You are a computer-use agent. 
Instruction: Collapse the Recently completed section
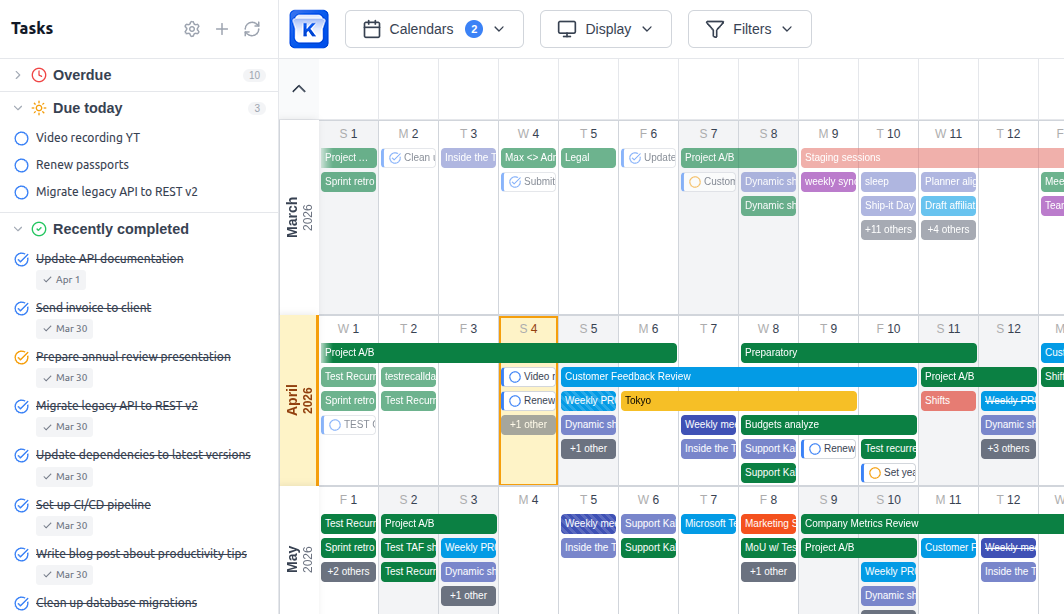(x=18, y=229)
